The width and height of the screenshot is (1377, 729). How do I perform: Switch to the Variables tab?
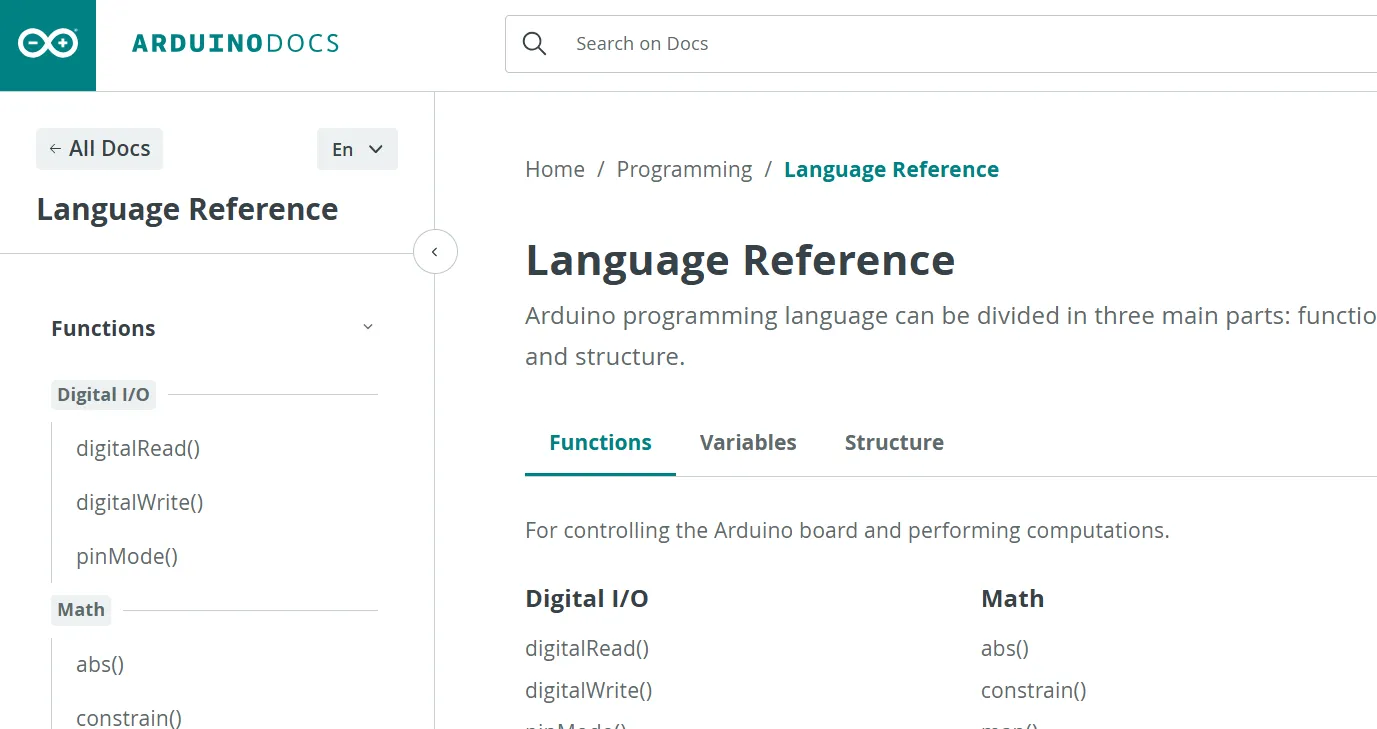pos(748,443)
